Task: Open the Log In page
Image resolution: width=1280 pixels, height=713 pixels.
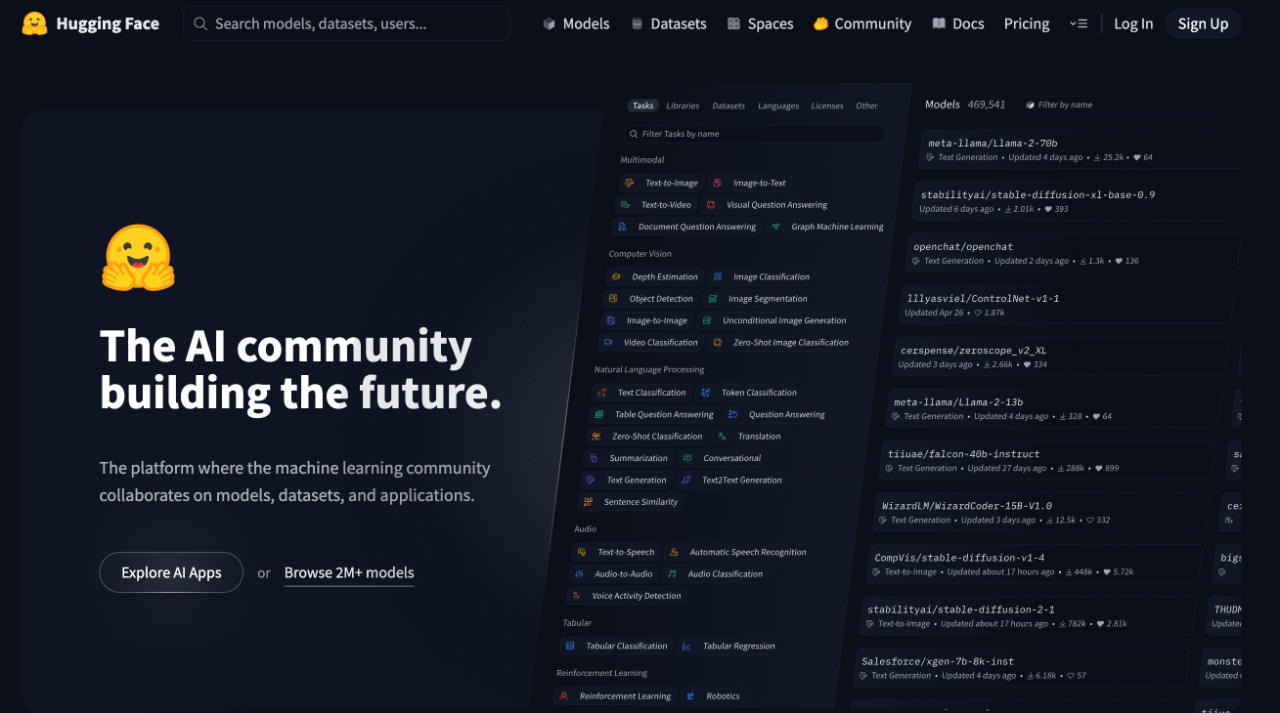Action: [1133, 24]
